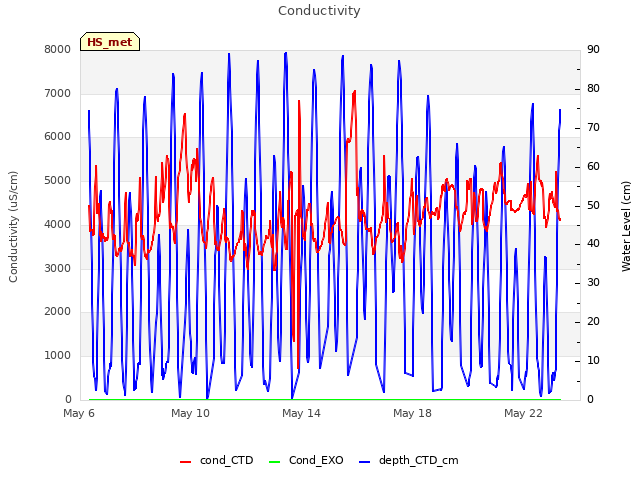The width and height of the screenshot is (640, 480).
Task: Click the 1000 left axis label
Action: (x=58, y=356)
